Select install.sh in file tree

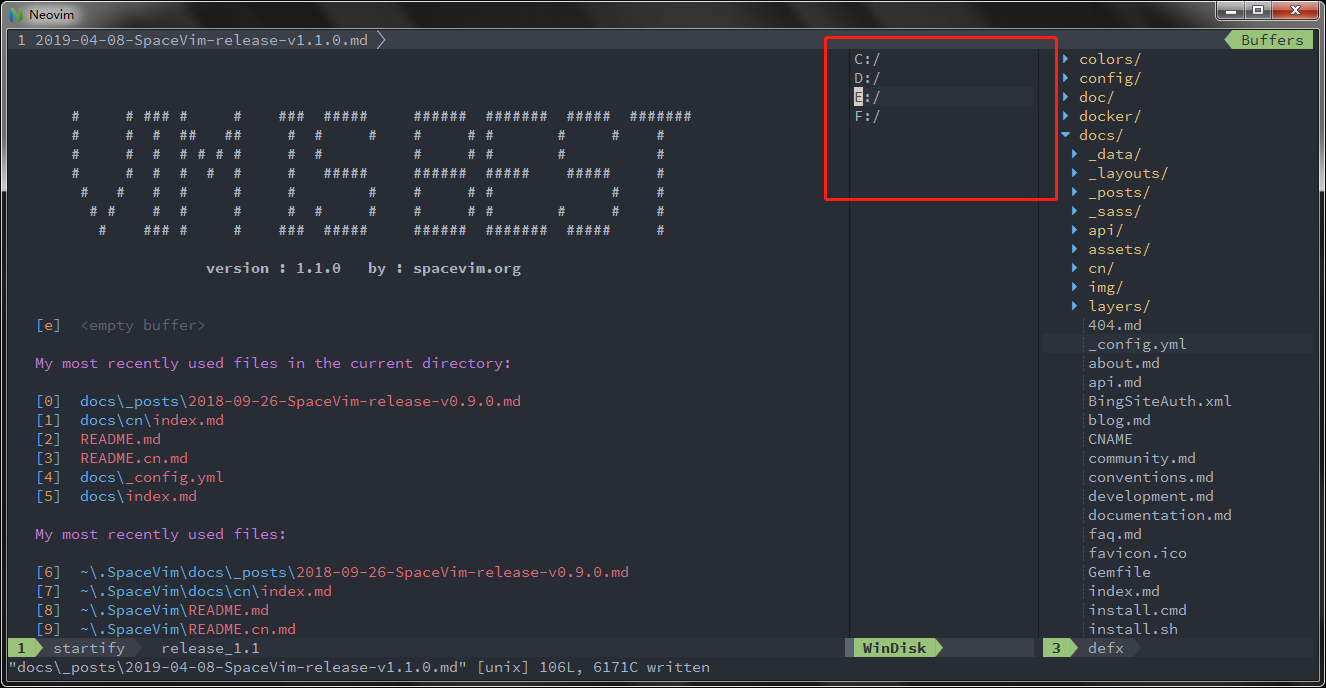[1133, 629]
